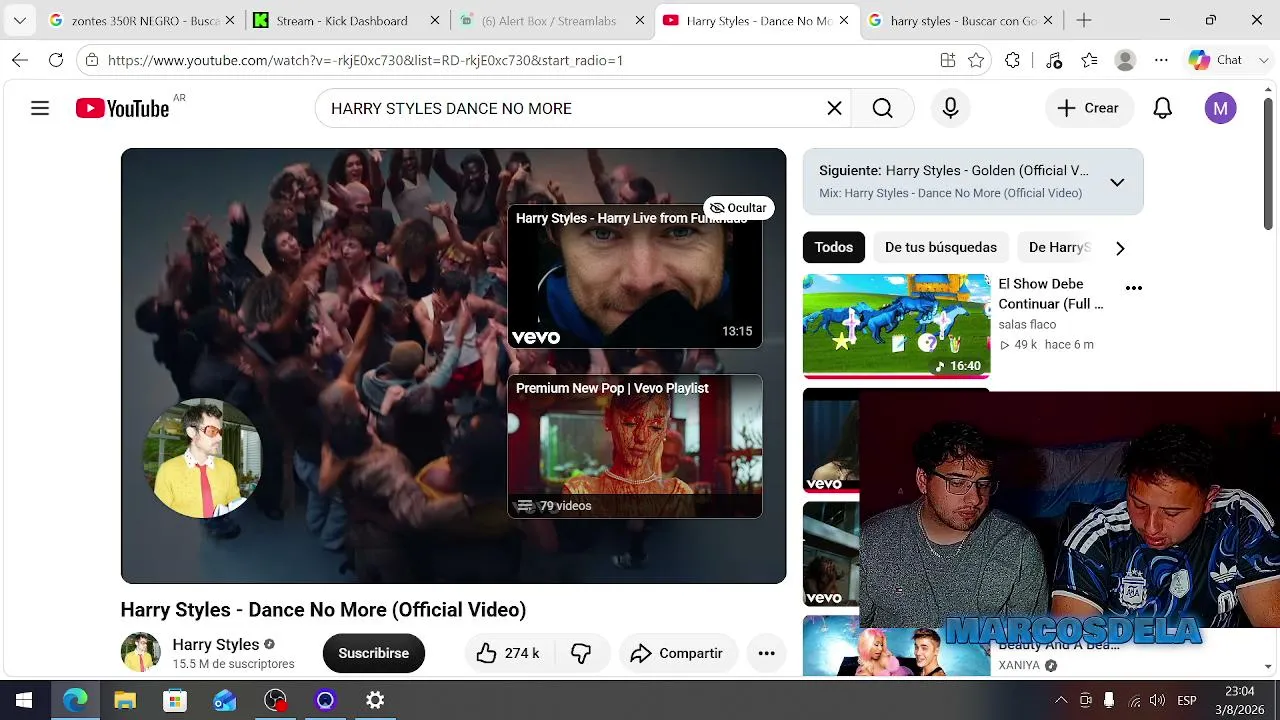Screen dimensions: 1280x720
Task: Open the salas flaco channel name
Action: tap(1027, 325)
